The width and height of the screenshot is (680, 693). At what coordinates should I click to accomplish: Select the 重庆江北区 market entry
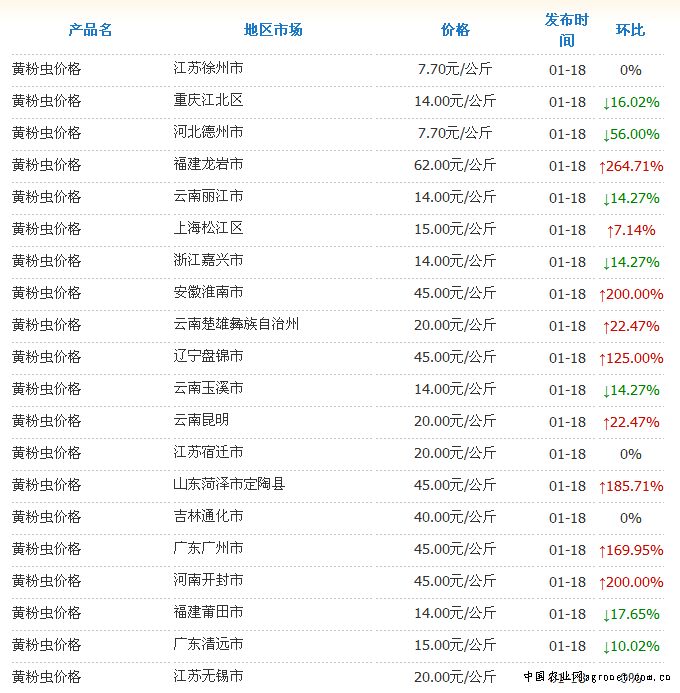click(208, 102)
